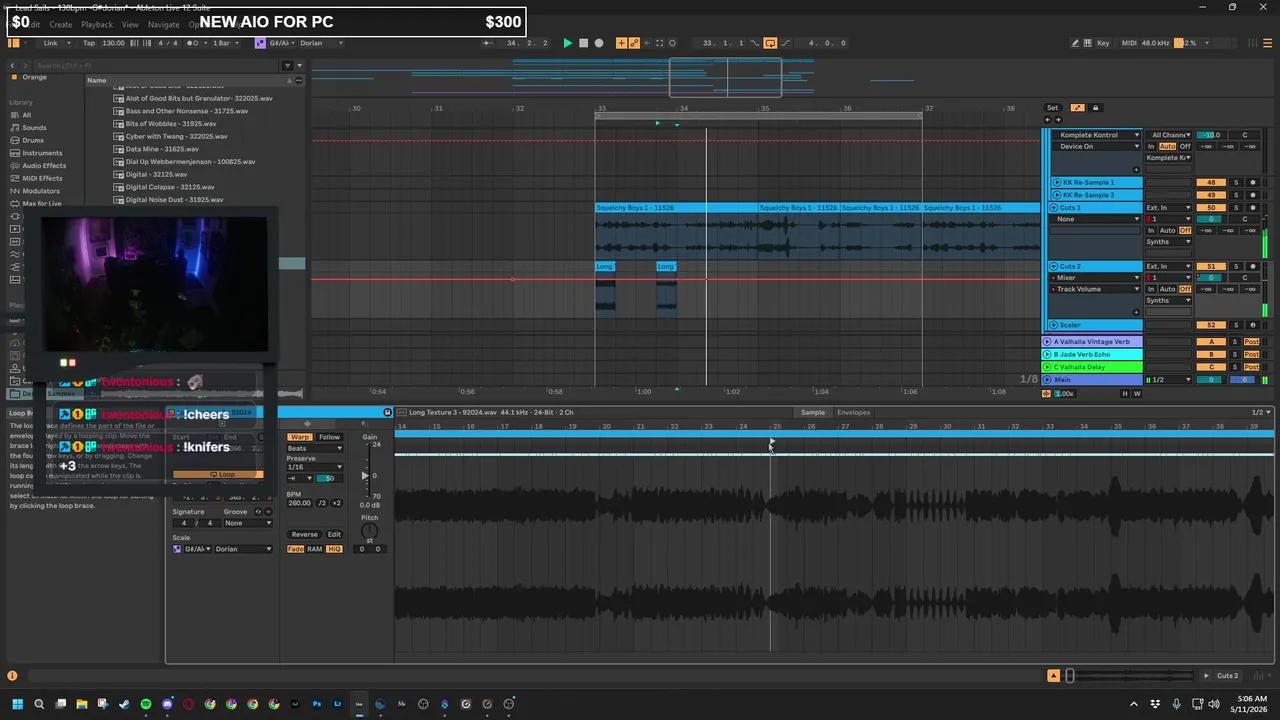The image size is (1280, 720).
Task: Open the View menu
Action: (x=130, y=24)
